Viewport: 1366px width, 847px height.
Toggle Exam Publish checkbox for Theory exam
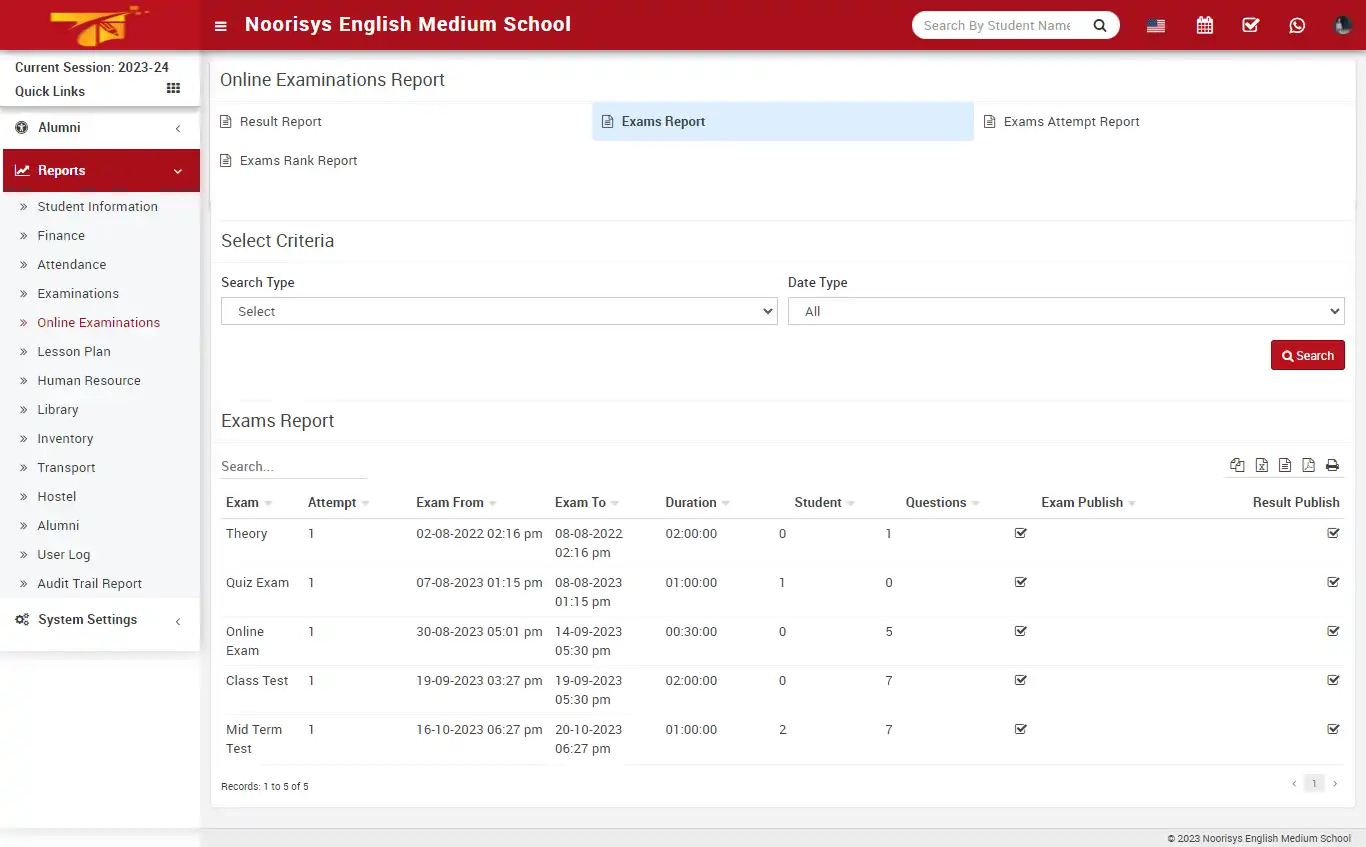1020,533
